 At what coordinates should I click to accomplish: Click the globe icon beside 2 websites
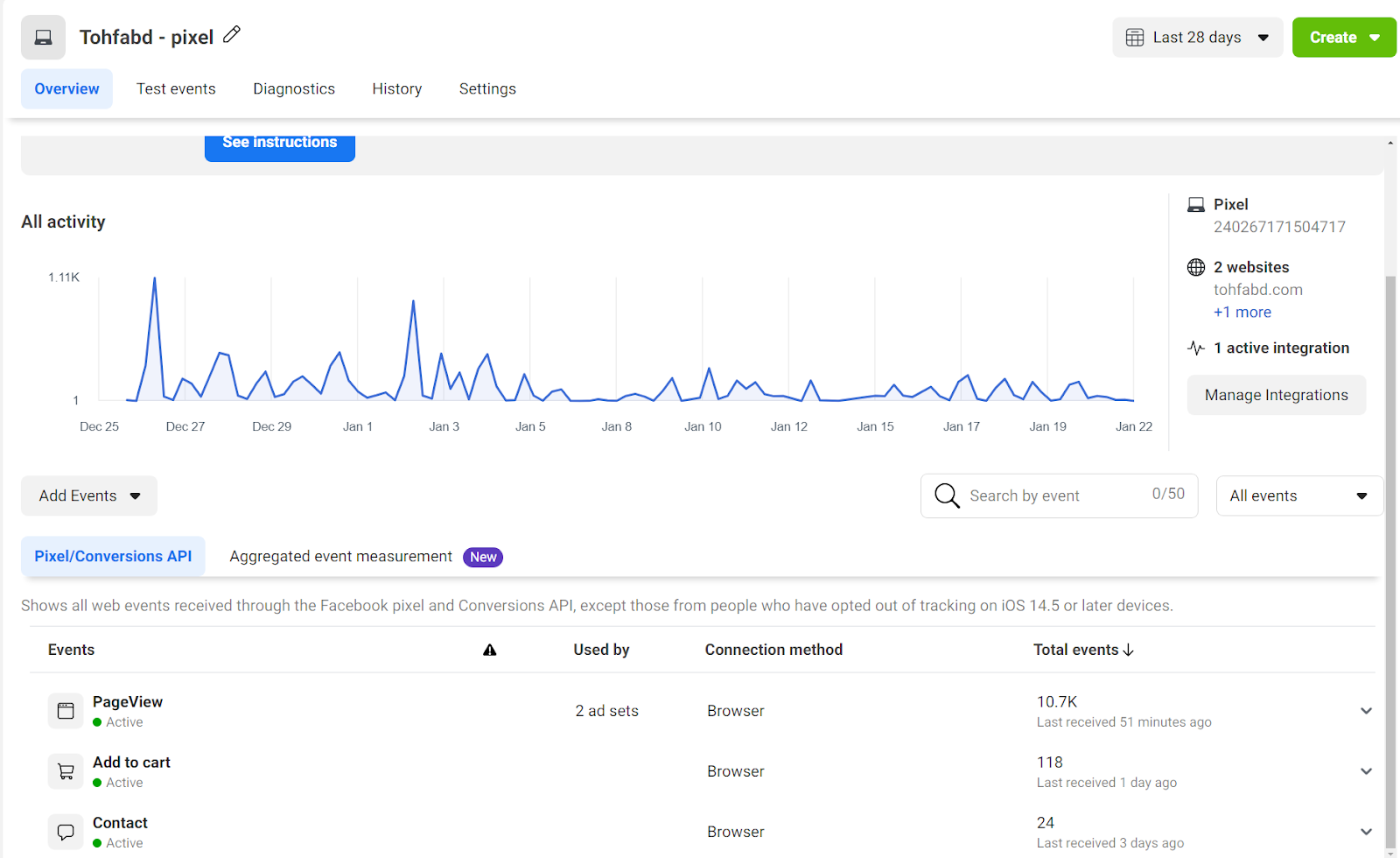click(x=1196, y=267)
